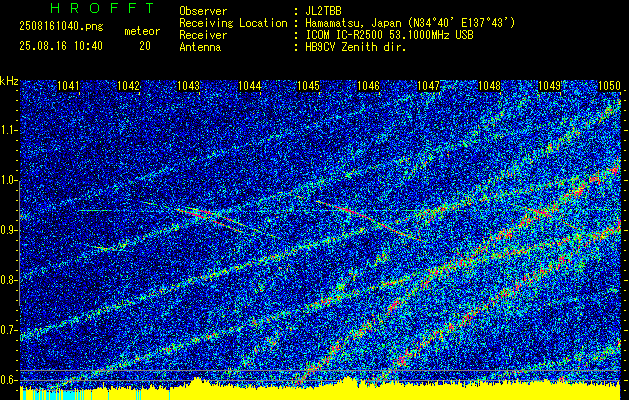The height and width of the screenshot is (400, 629).
Task: Click the 1049 time axis marker
Action: pos(549,86)
